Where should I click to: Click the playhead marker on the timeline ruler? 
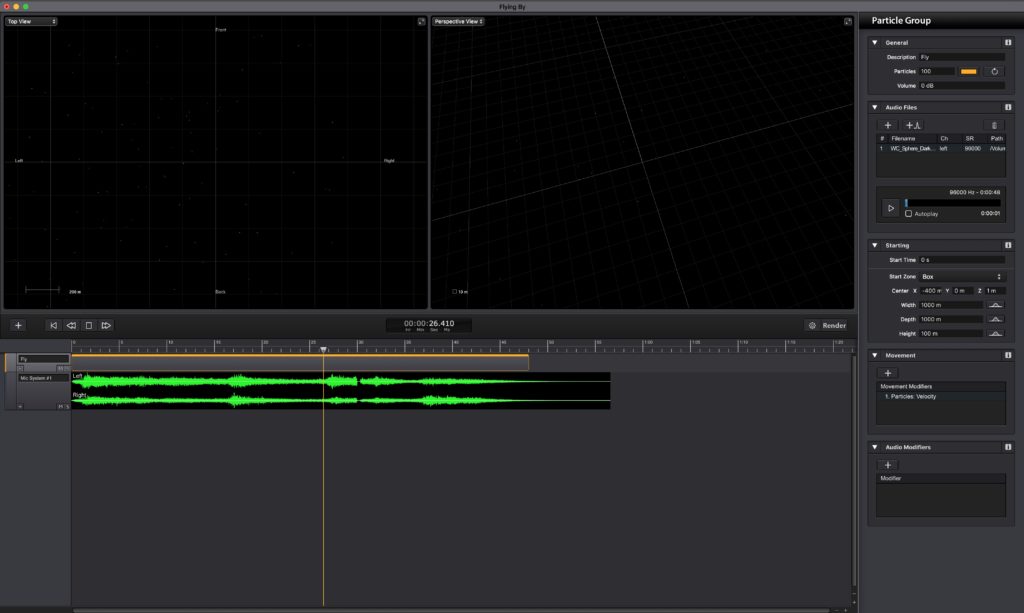pyautogui.click(x=323, y=351)
